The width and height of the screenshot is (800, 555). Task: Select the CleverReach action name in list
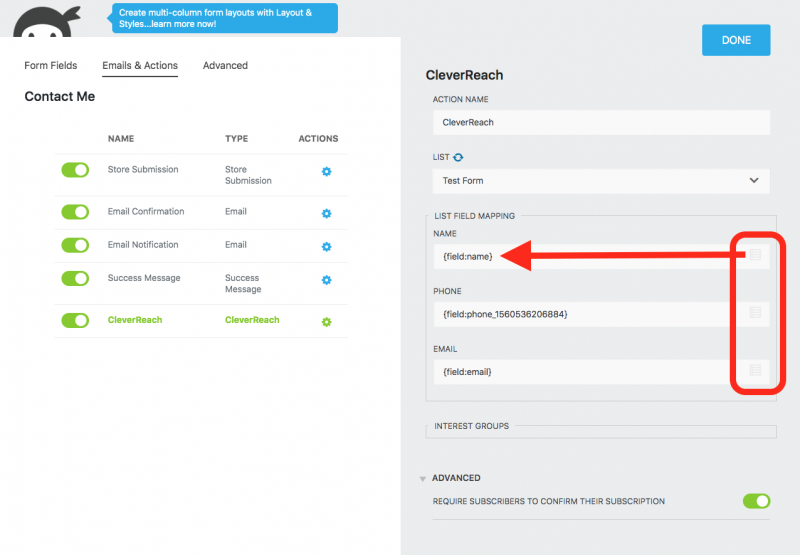point(134,320)
